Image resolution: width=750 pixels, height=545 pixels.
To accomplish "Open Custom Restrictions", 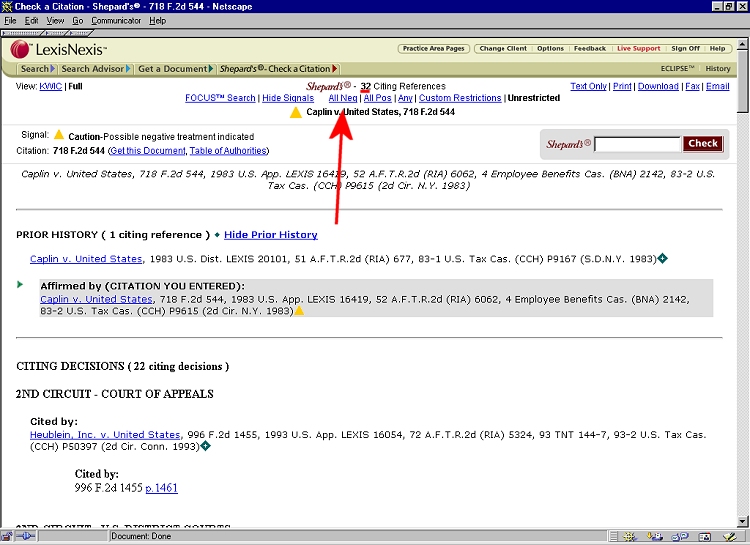I will [x=460, y=98].
